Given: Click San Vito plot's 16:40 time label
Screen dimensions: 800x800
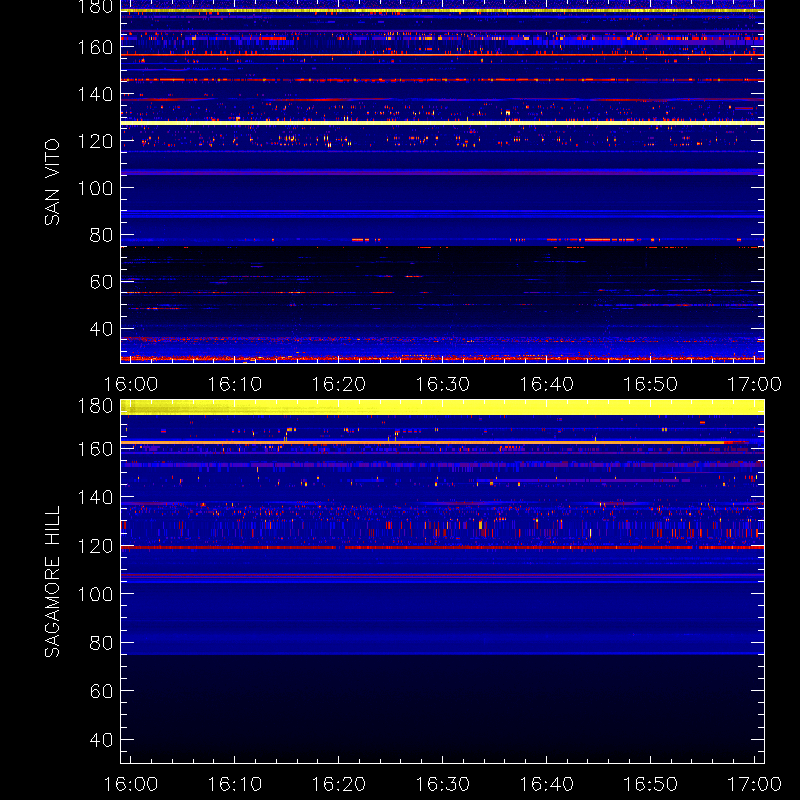Looking at the screenshot, I should [546, 384].
